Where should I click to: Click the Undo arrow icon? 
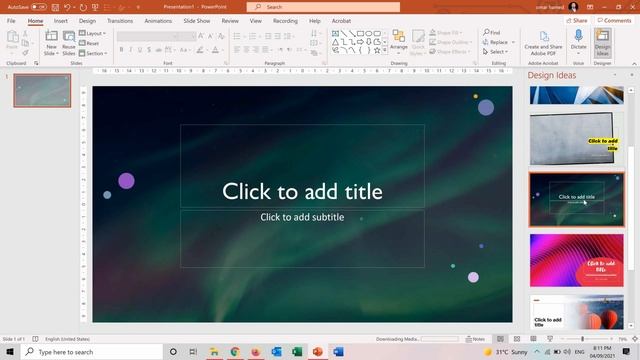(67, 7)
